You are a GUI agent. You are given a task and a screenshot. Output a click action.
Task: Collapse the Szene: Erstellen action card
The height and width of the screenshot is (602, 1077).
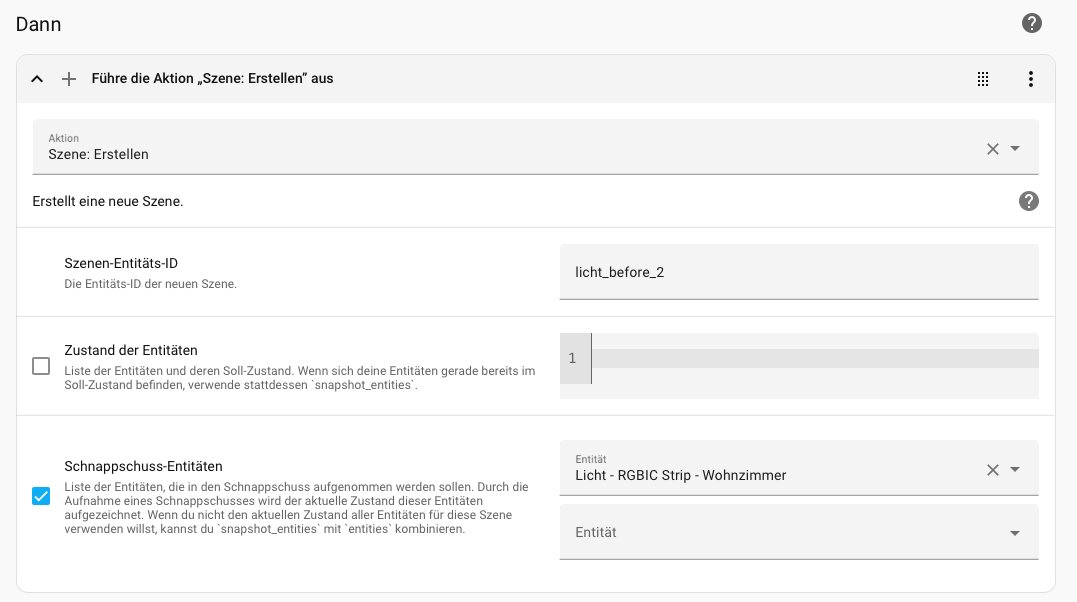click(37, 79)
